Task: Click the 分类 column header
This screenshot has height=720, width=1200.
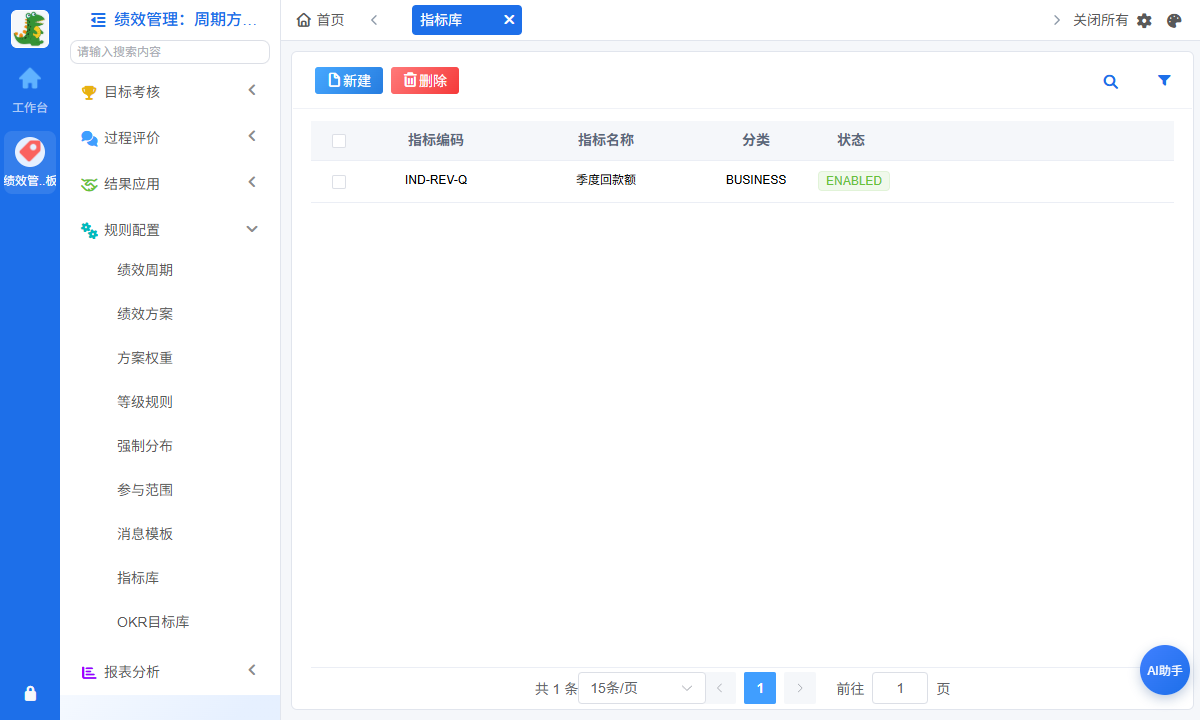Action: [x=756, y=140]
